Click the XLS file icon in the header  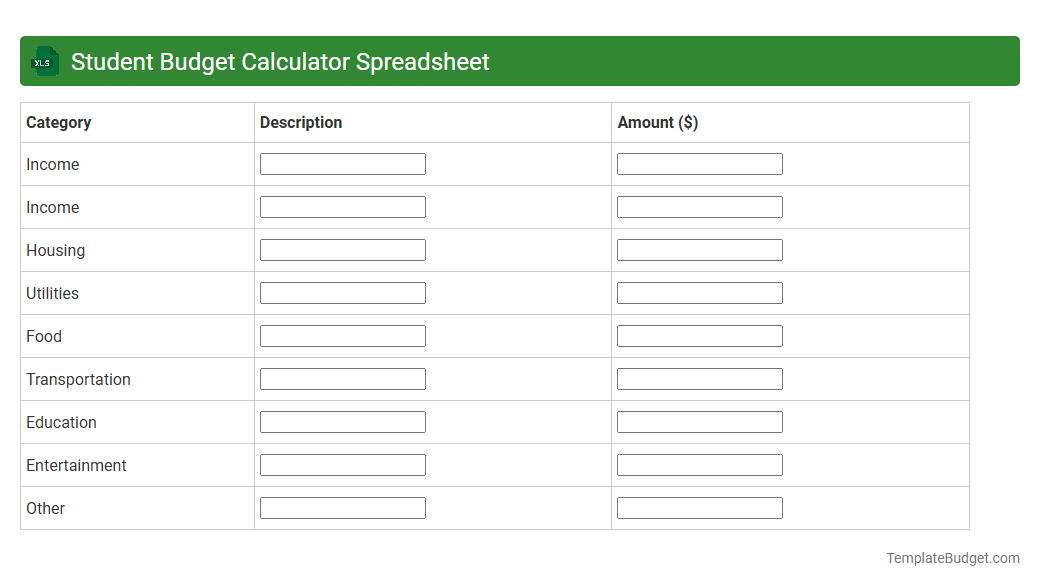[x=44, y=61]
